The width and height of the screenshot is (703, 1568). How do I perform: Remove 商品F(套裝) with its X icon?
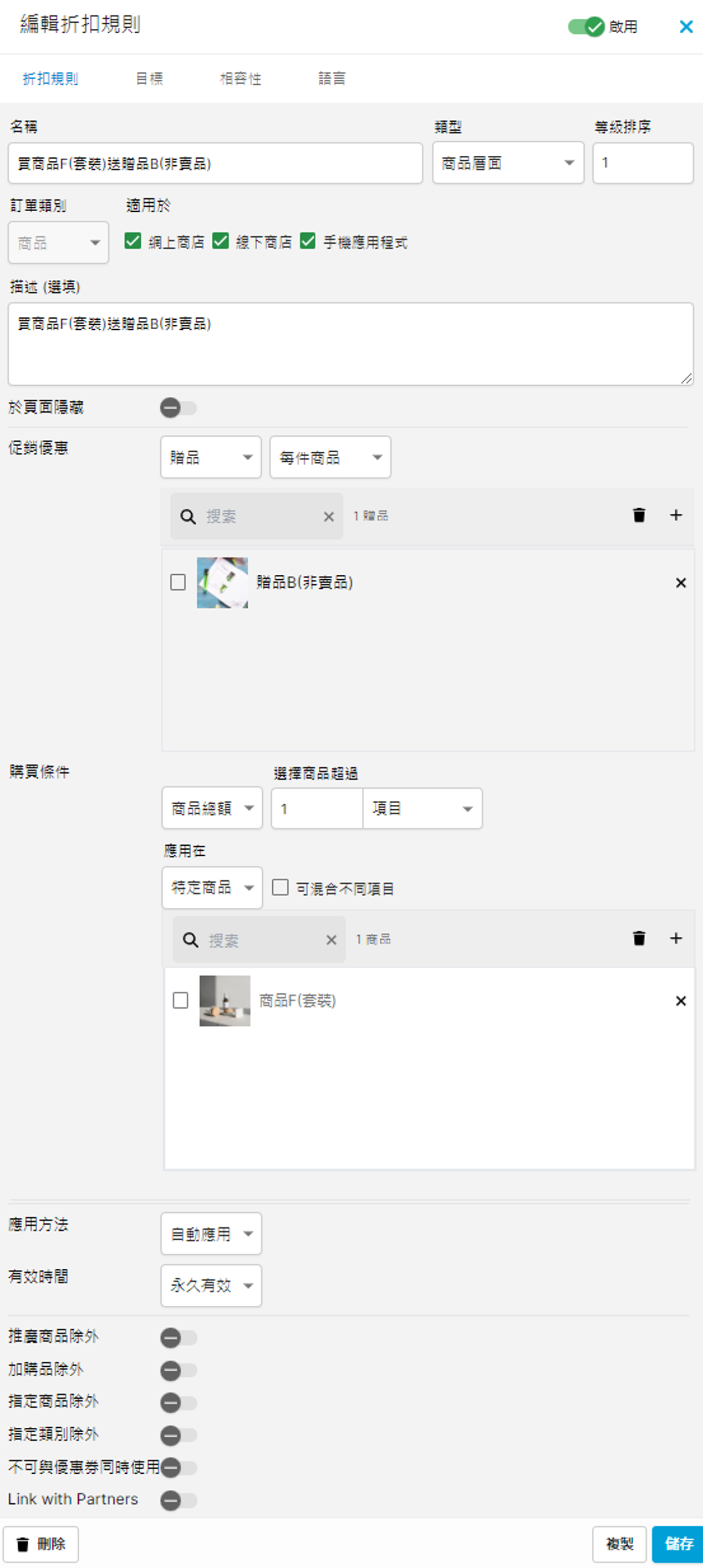coord(680,1000)
